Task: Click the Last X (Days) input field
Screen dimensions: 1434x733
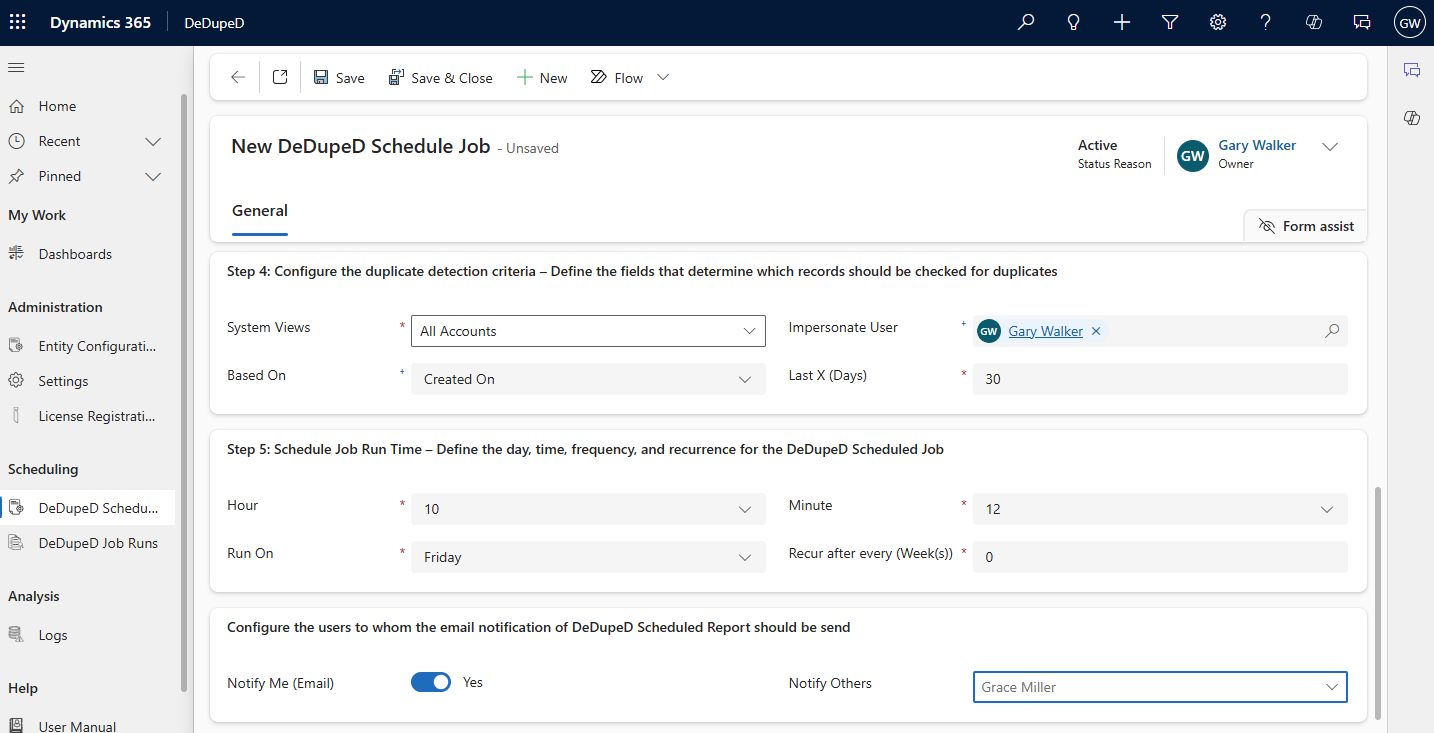Action: tap(1160, 379)
